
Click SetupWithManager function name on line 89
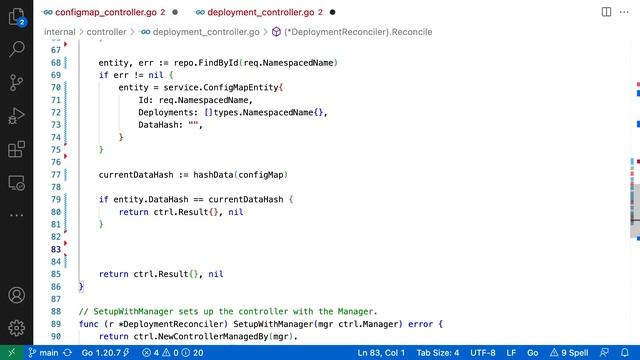point(273,324)
